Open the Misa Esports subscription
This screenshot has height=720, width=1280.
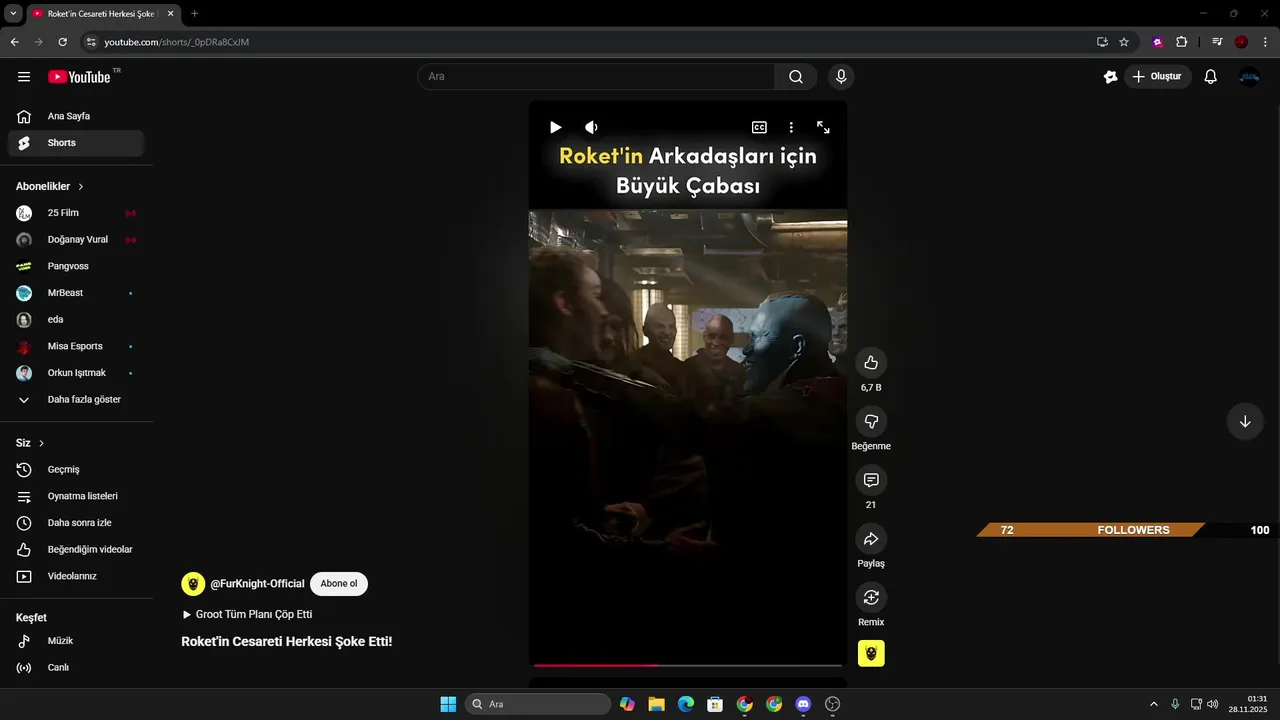pos(76,346)
